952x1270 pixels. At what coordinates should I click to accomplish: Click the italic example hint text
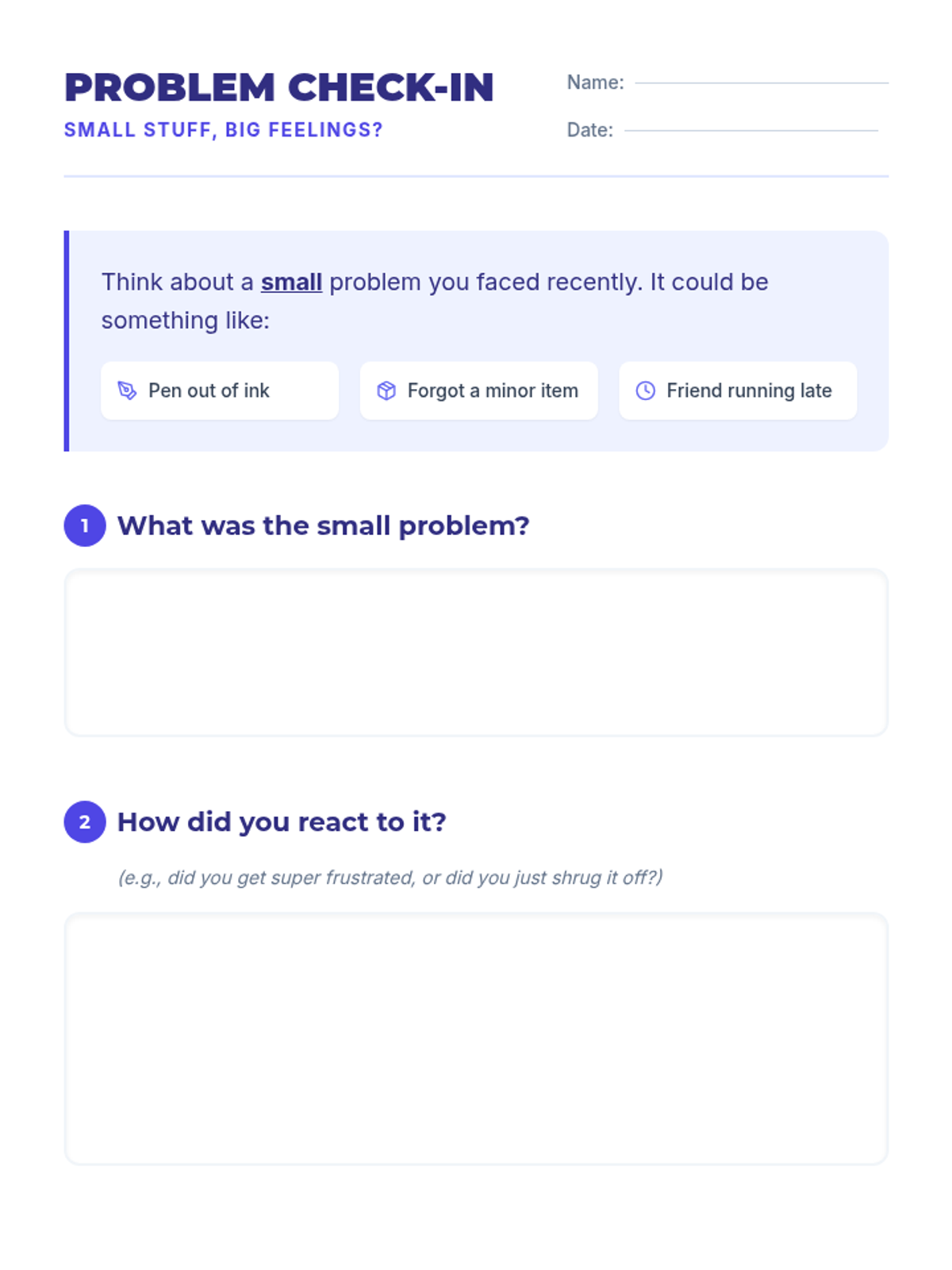390,877
